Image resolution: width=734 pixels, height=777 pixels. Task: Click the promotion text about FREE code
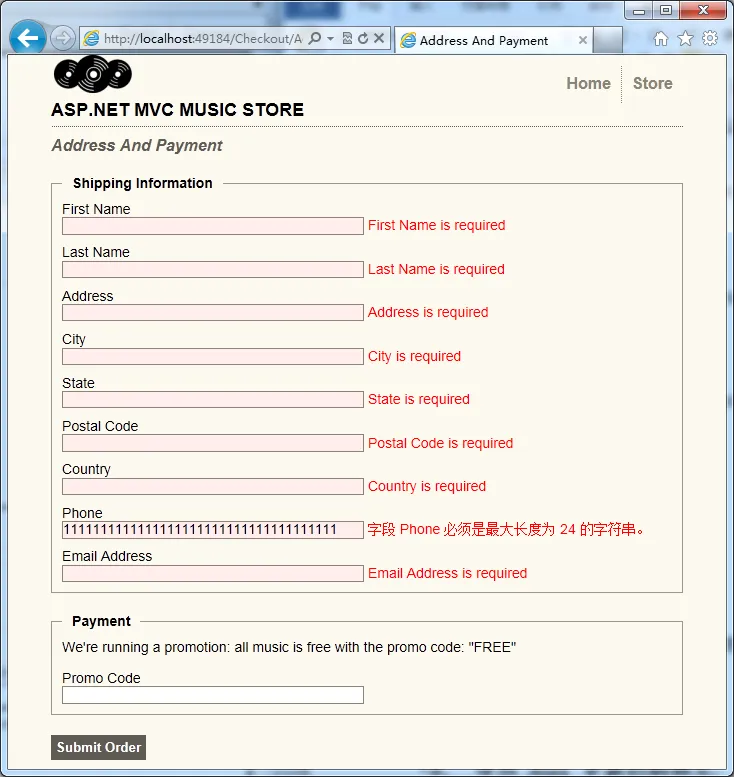(289, 647)
